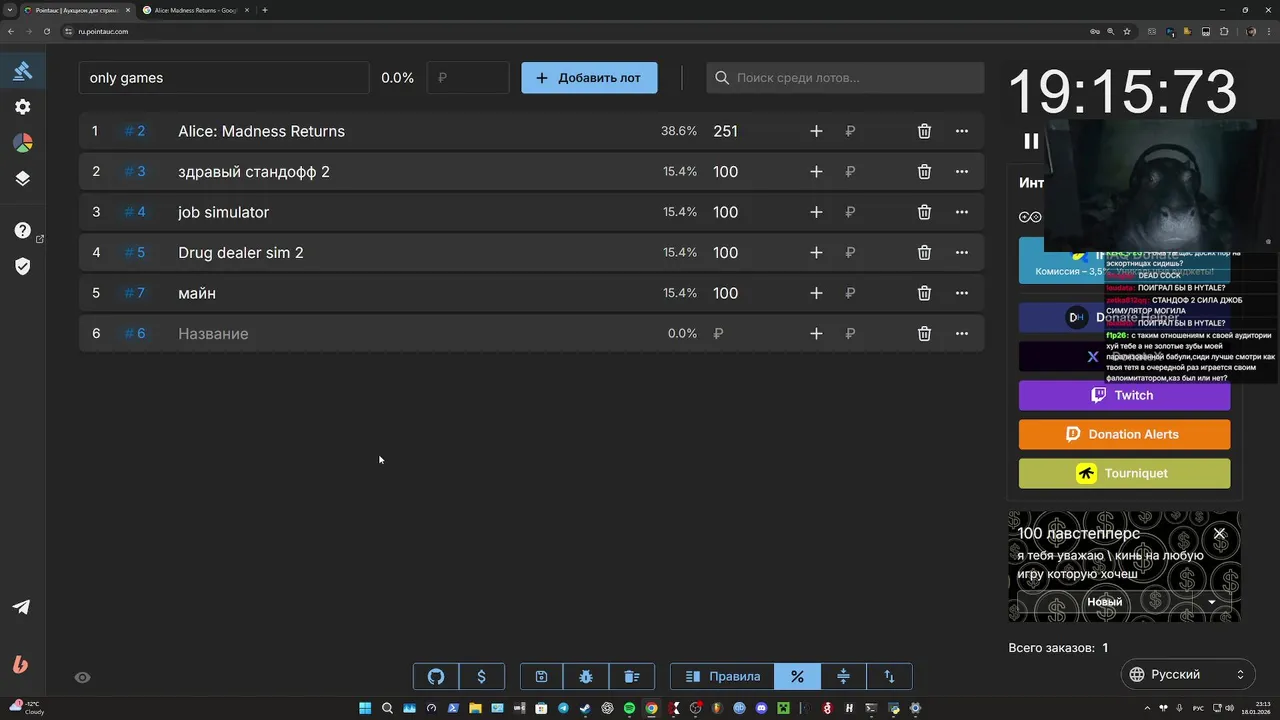Open the pie chart statistics page
This screenshot has height=720, width=1280.
(22, 143)
